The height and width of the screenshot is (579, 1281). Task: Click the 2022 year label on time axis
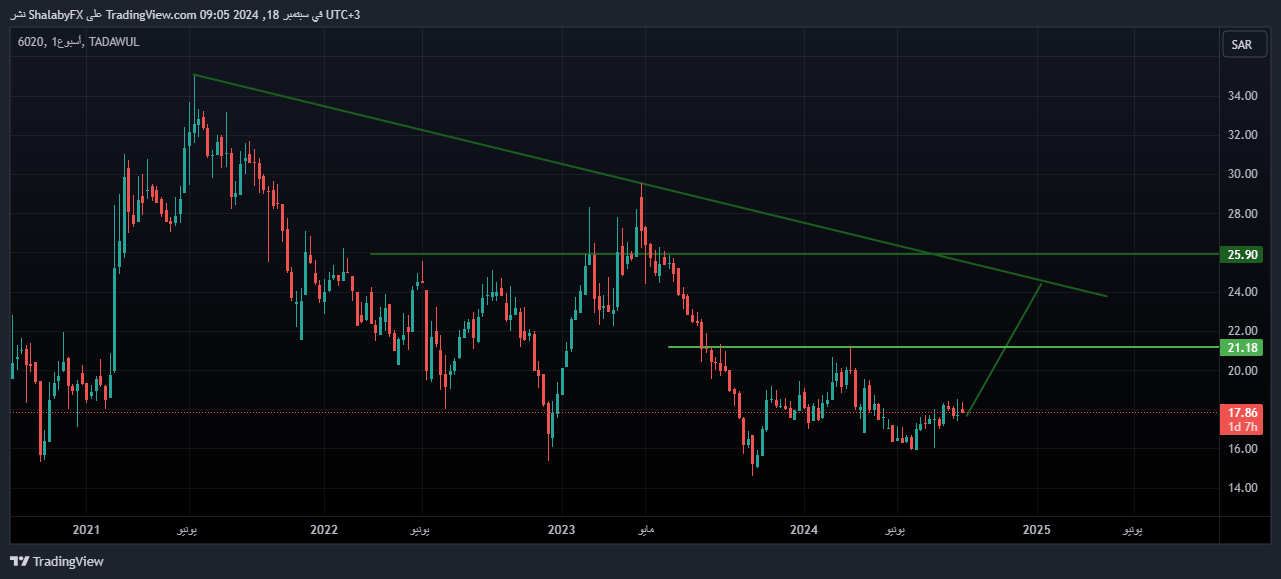click(x=323, y=529)
